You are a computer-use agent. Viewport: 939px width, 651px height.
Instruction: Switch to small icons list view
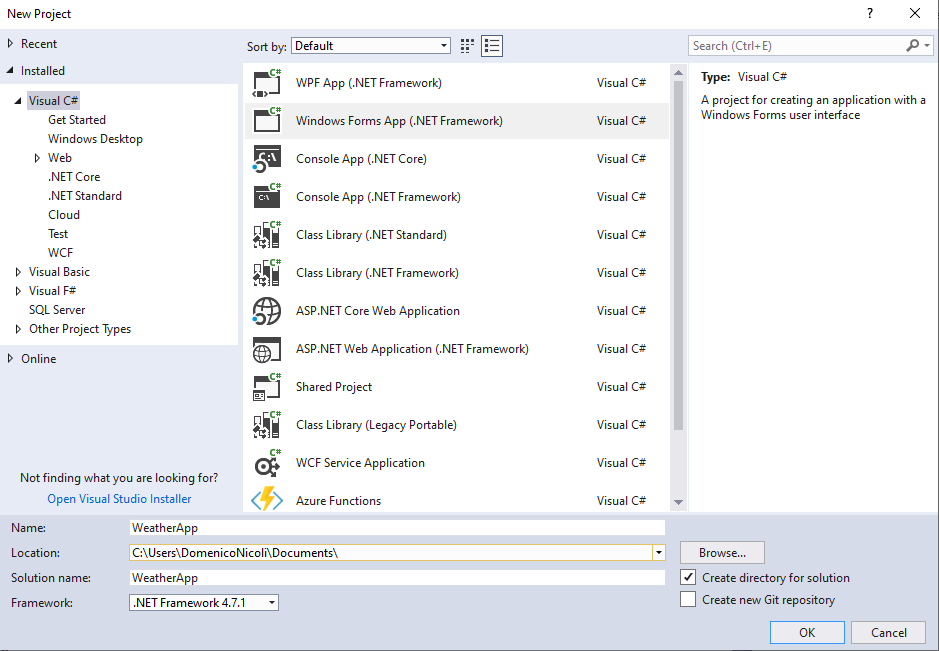point(492,46)
